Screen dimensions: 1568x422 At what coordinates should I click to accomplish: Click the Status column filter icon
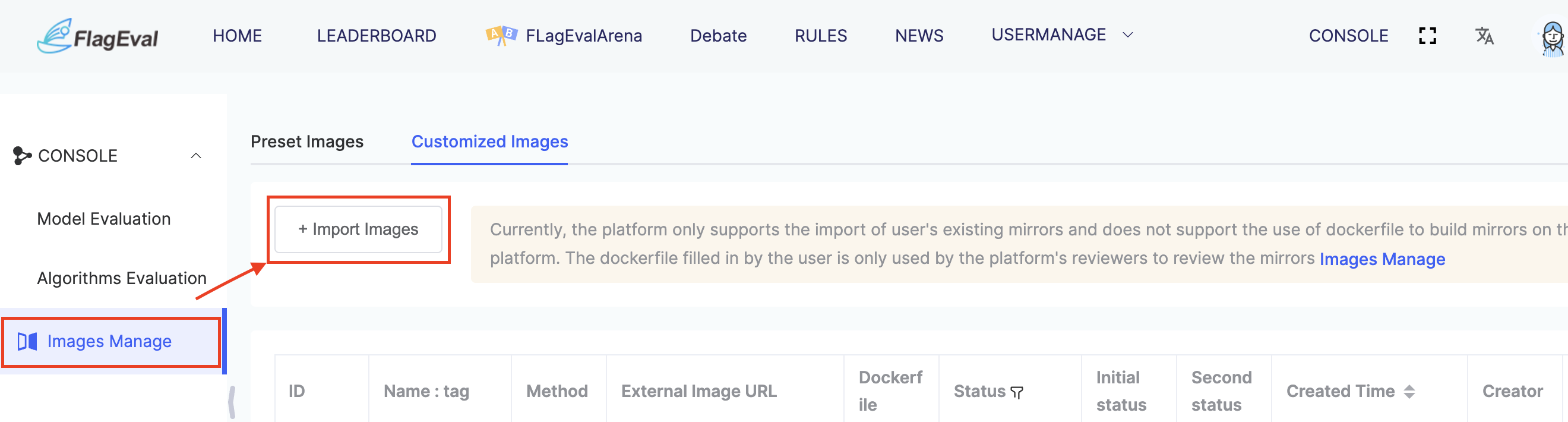(1016, 392)
